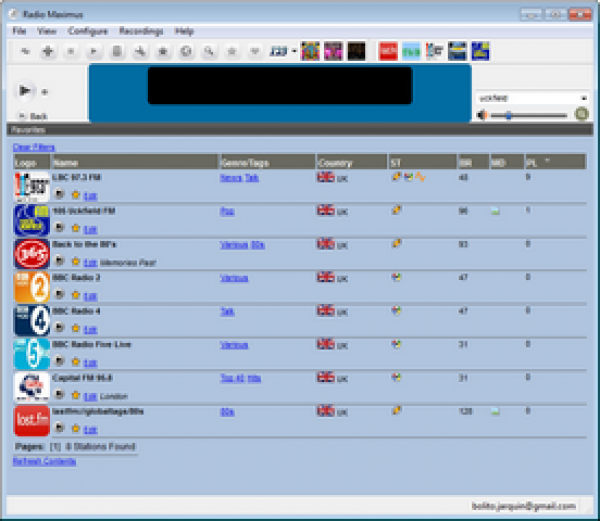600x521 pixels.
Task: Click Edit link for LBC 97.3 FM
Action: 90,196
